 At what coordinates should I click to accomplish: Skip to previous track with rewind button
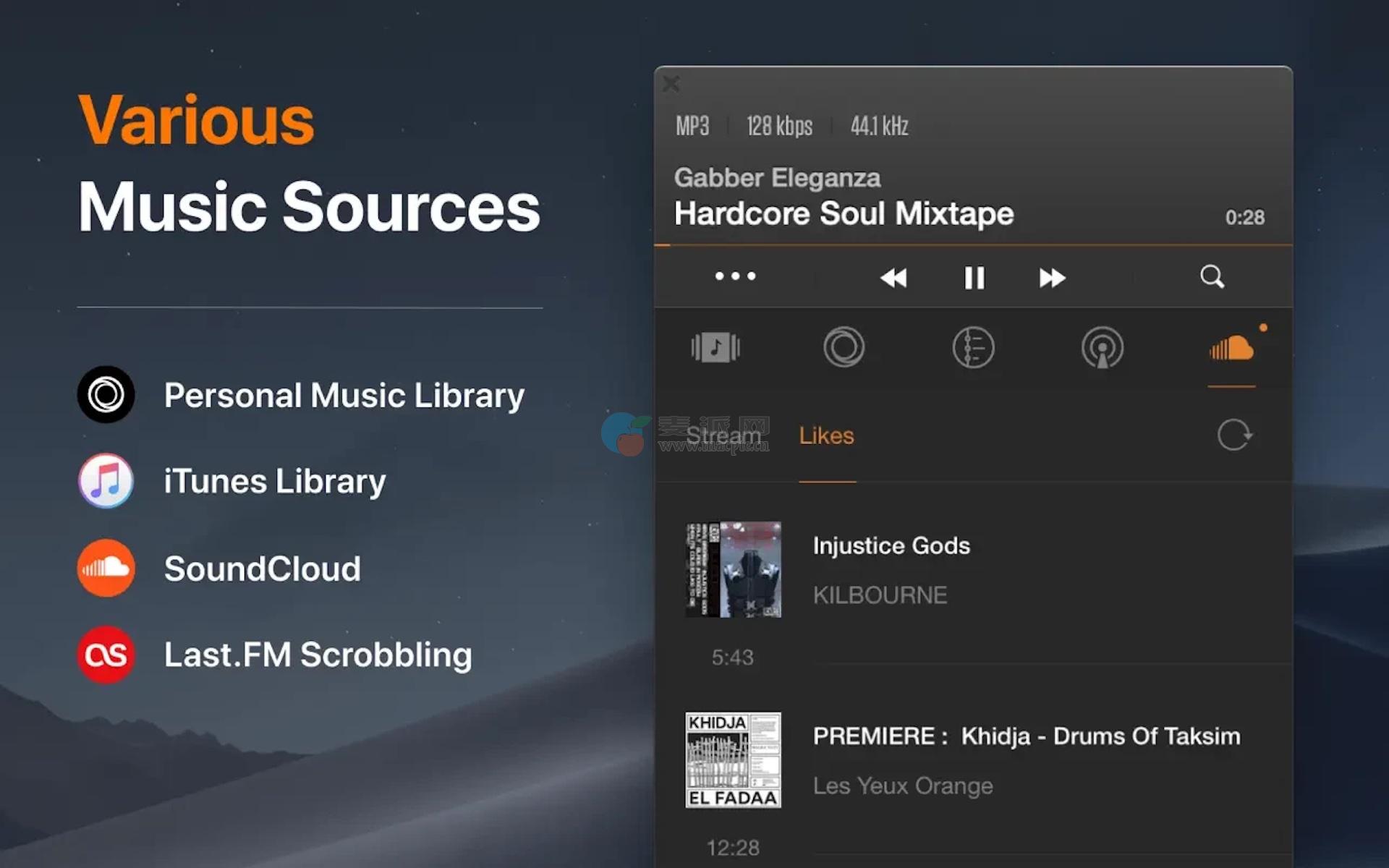[893, 278]
